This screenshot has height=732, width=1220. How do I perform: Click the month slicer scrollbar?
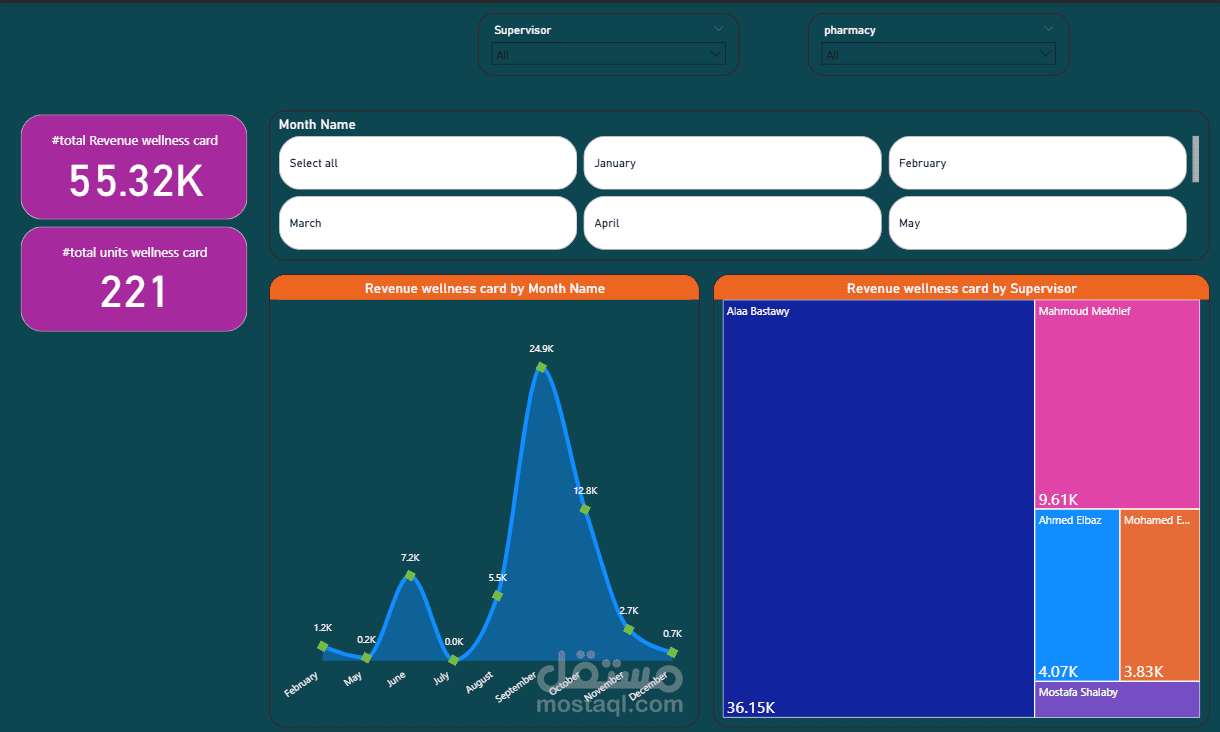coord(1195,160)
